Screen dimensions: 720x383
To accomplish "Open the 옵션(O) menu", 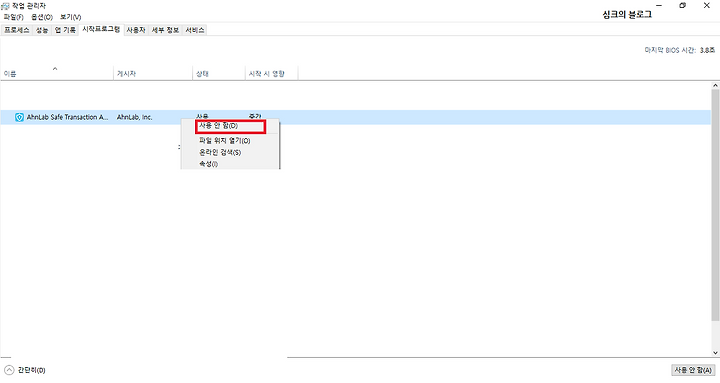I will click(42, 17).
